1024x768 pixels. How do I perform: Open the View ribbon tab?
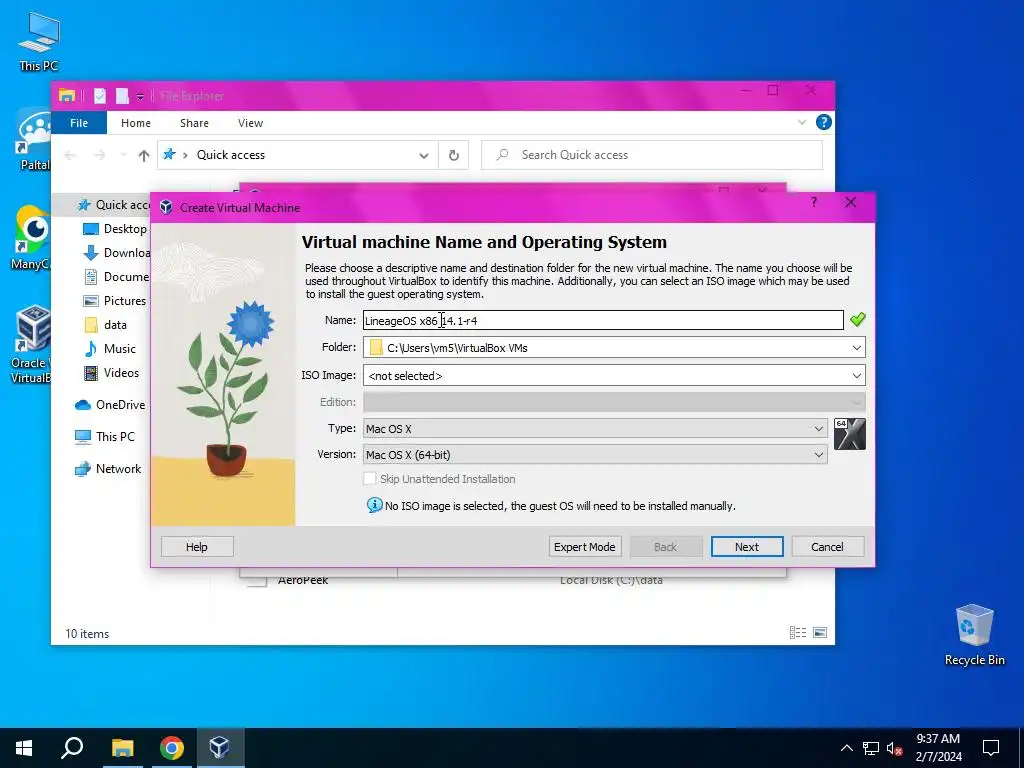250,123
